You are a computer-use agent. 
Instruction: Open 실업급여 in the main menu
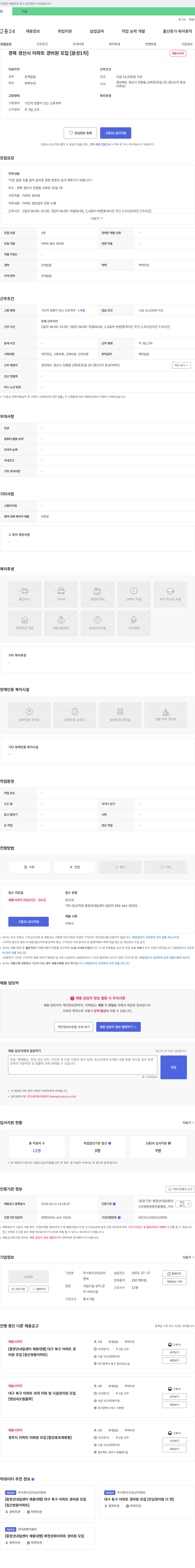pyautogui.click(x=97, y=31)
